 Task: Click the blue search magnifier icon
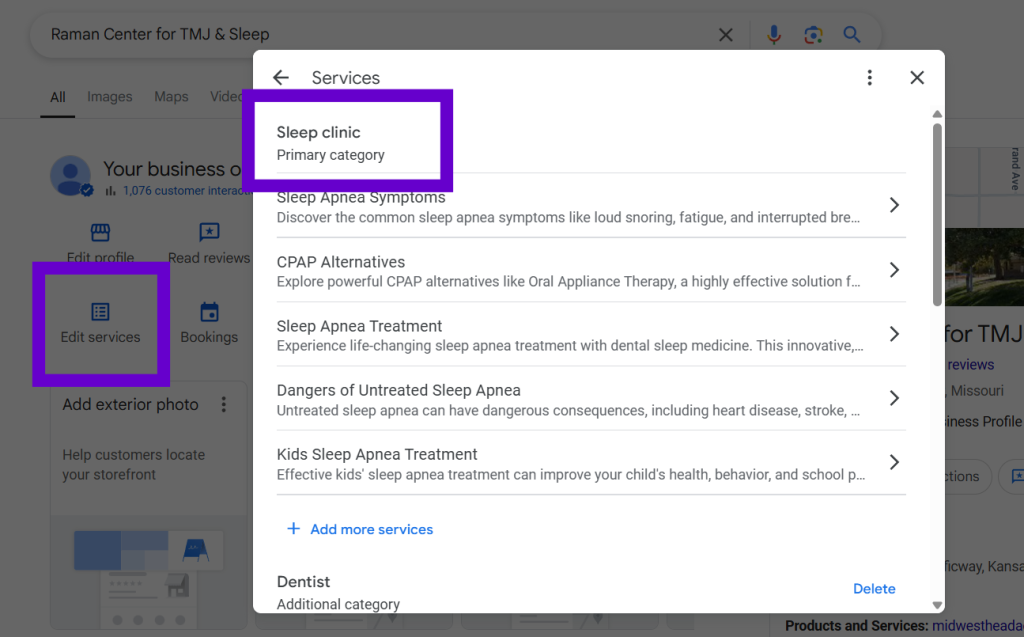click(851, 34)
